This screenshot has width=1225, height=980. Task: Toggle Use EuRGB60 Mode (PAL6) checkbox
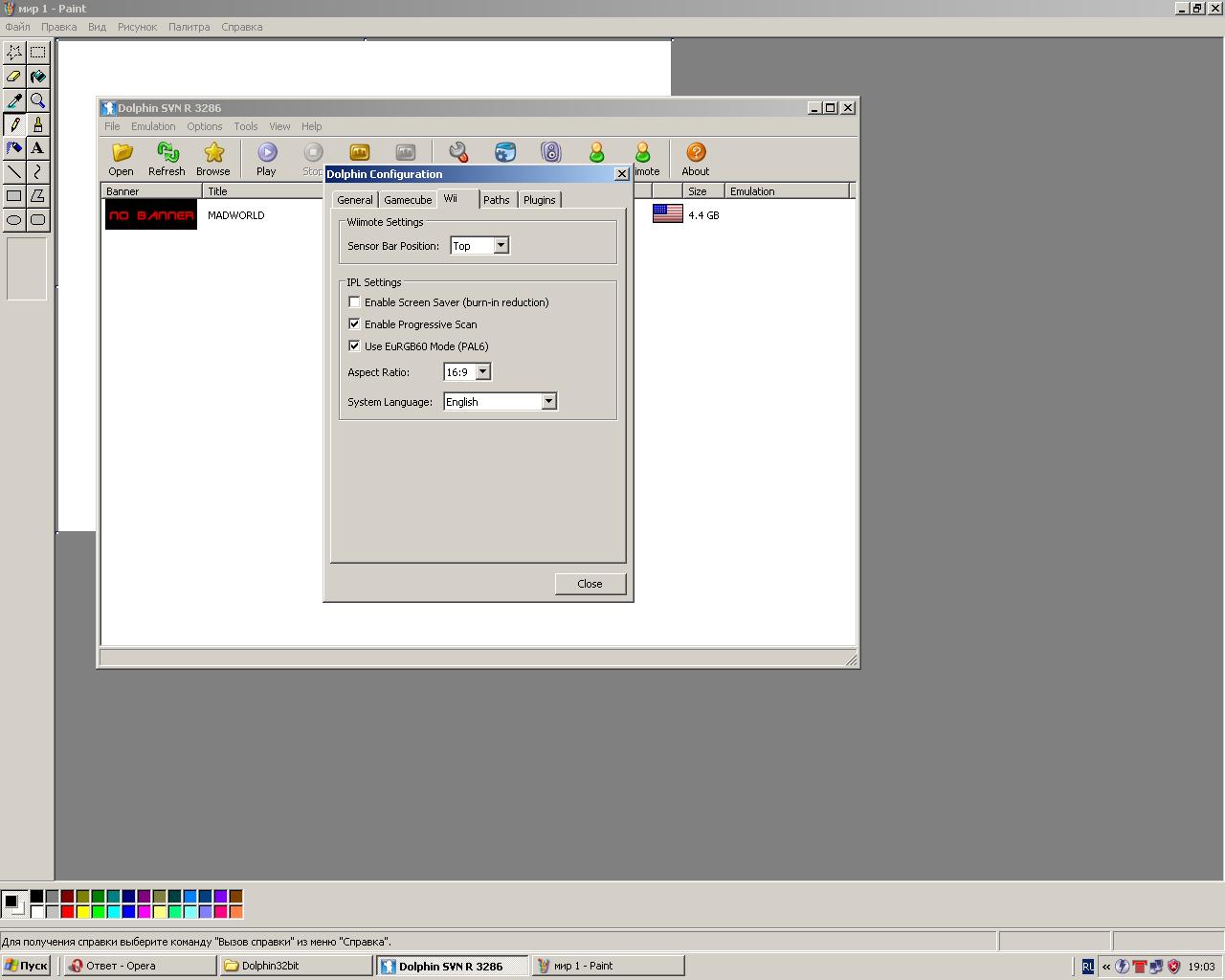tap(354, 346)
